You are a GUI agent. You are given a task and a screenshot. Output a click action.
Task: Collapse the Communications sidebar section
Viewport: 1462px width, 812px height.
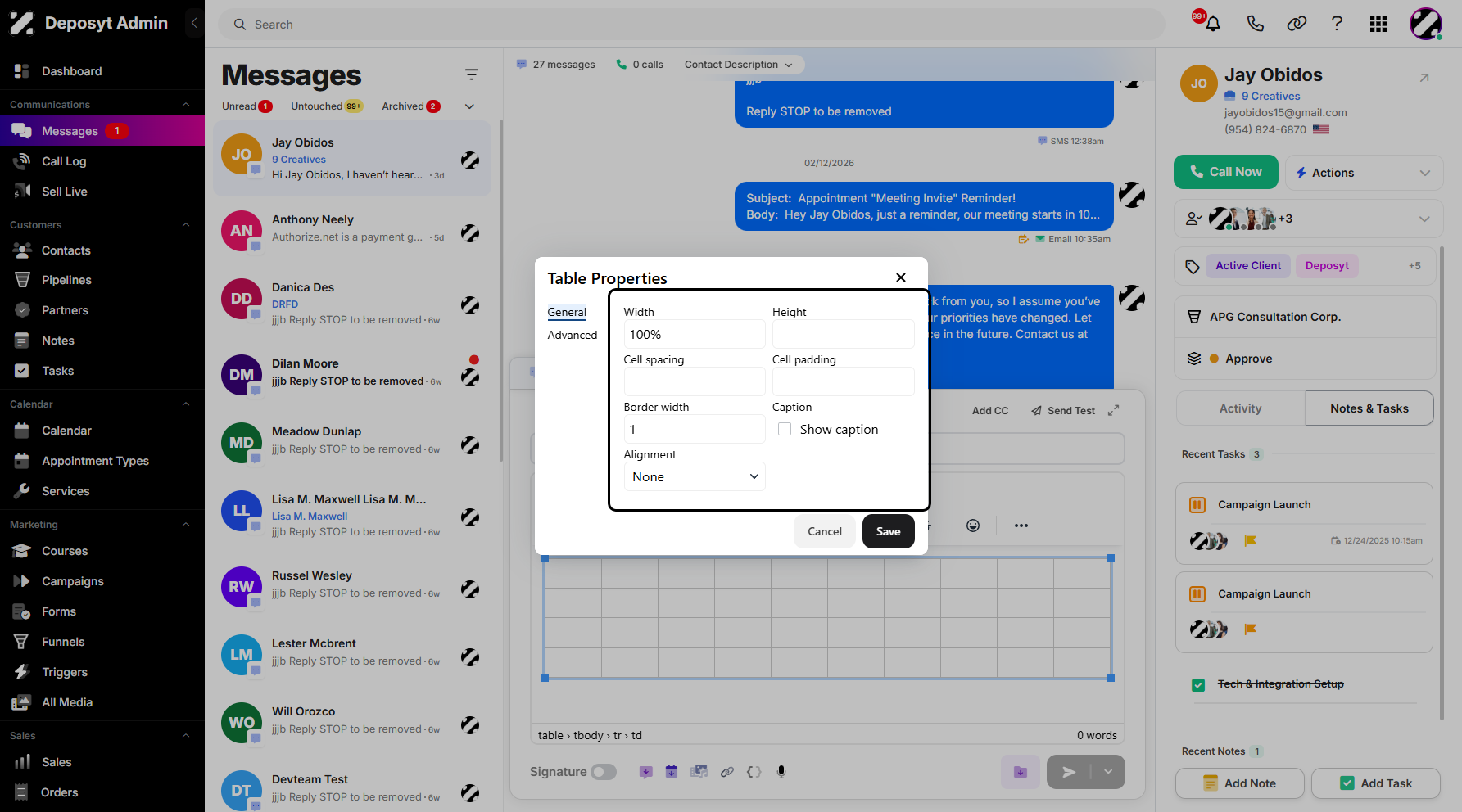[x=186, y=105]
